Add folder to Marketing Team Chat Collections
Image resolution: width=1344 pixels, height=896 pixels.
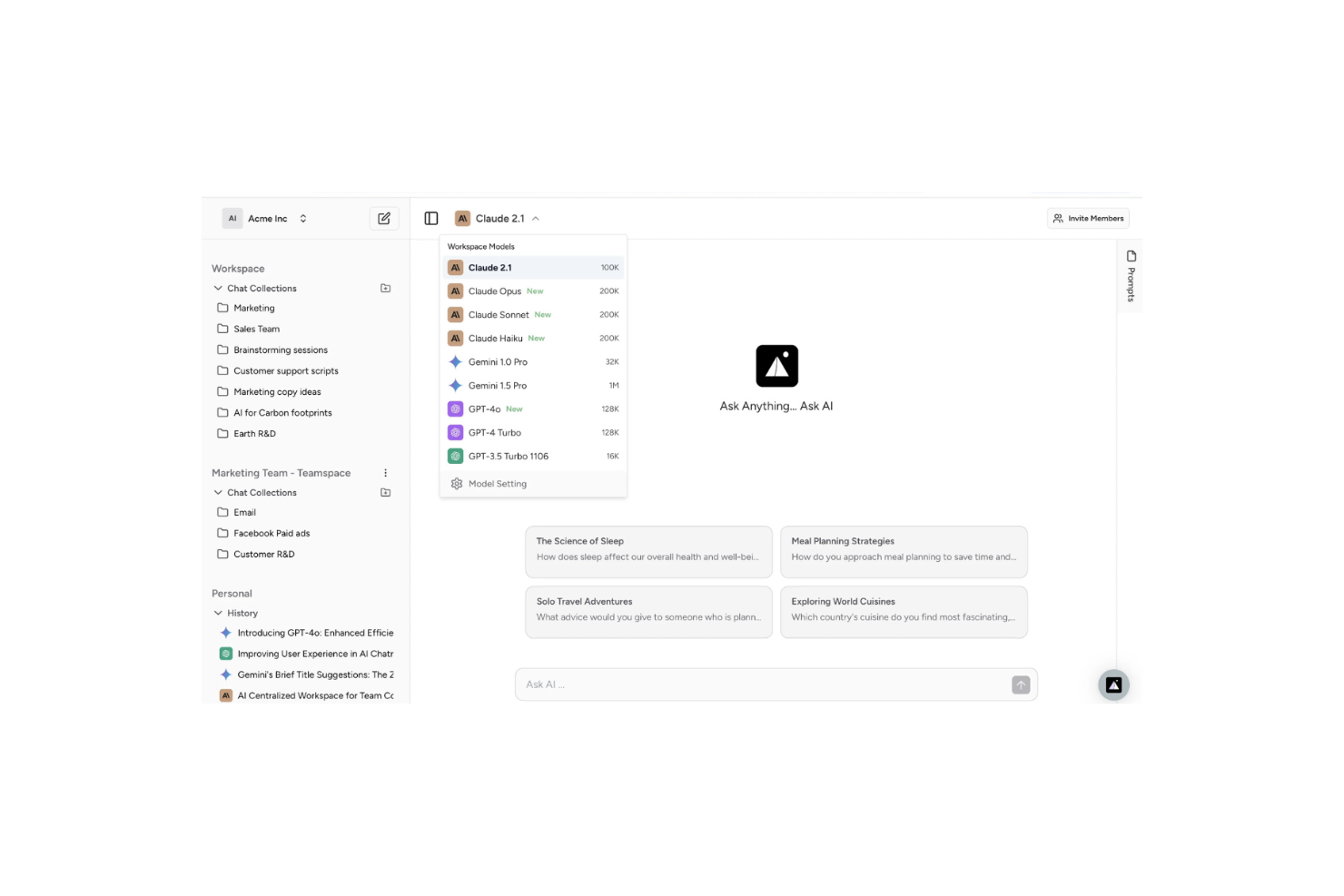385,492
